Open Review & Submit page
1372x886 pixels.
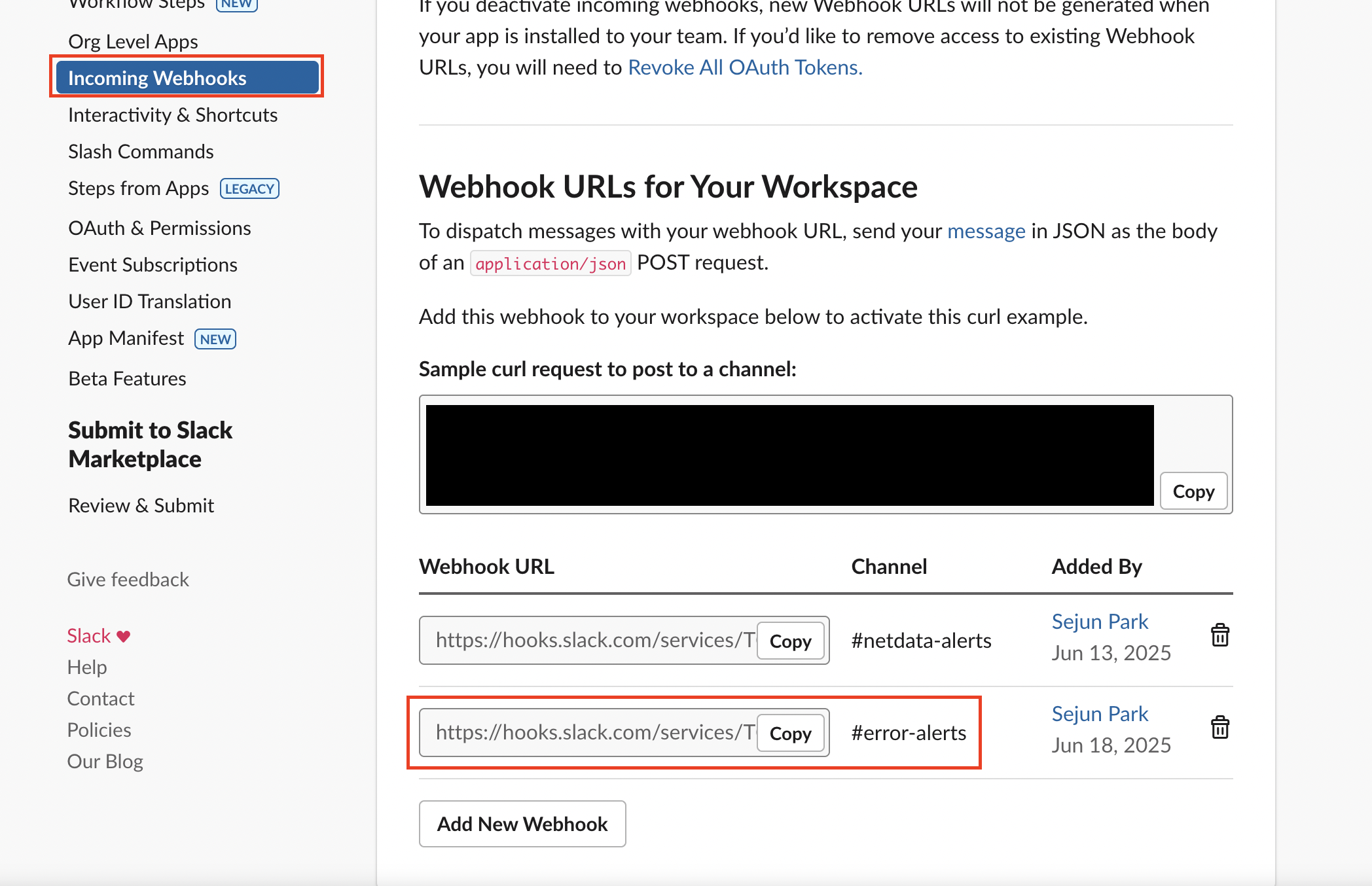141,505
